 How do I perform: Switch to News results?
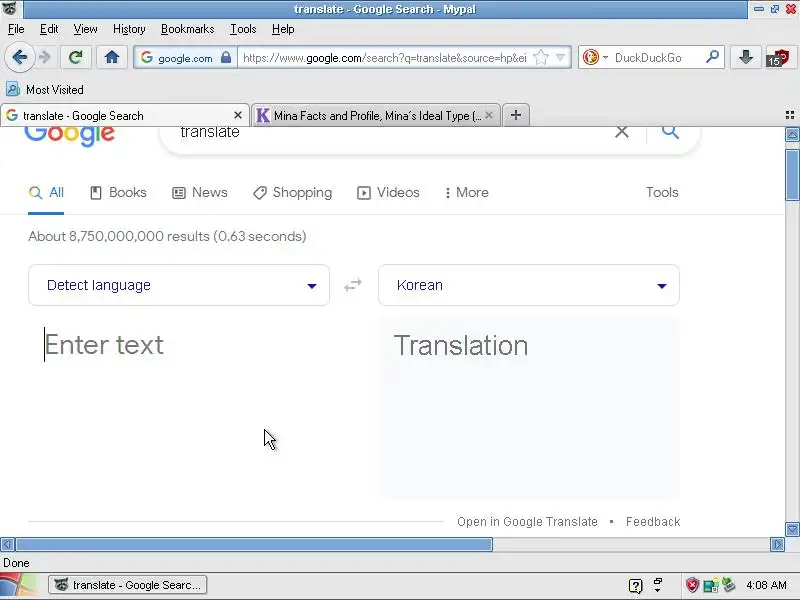(200, 193)
